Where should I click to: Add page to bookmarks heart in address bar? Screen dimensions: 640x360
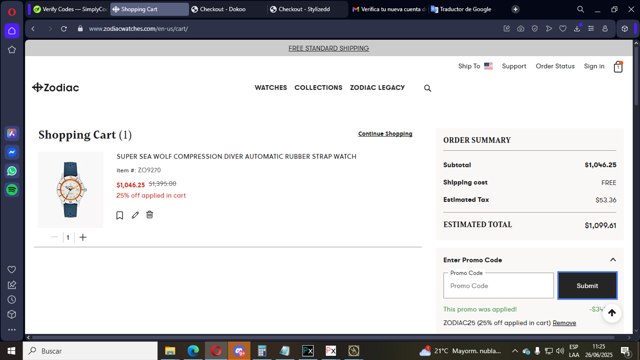click(x=563, y=29)
